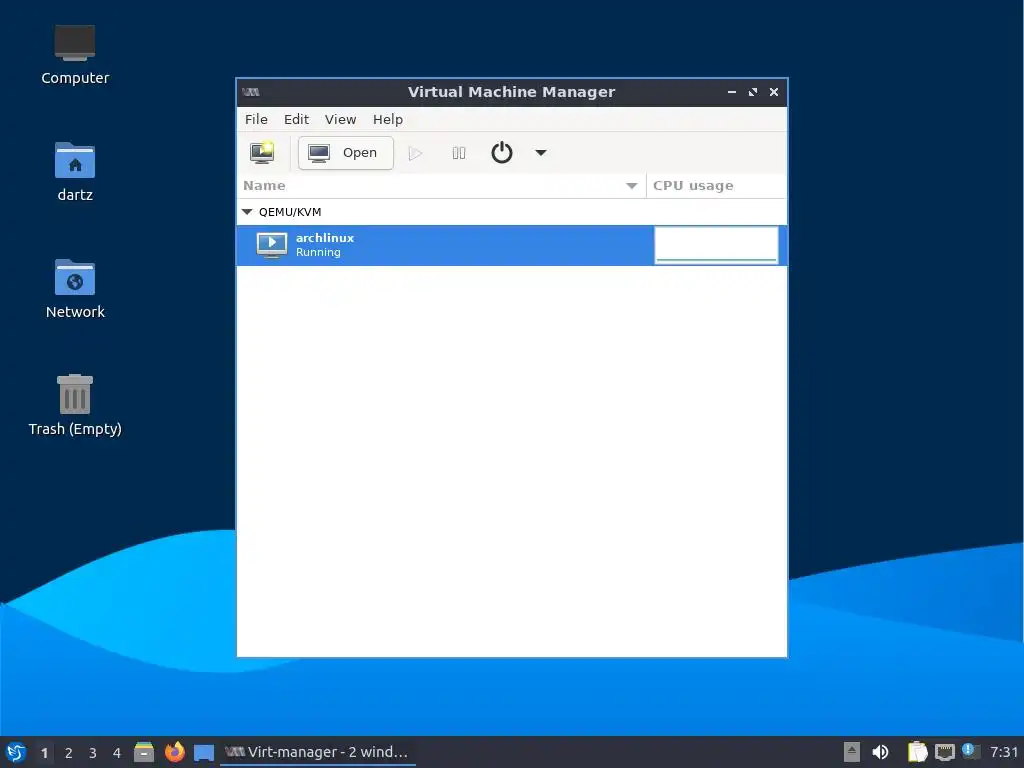Pause the virtual machine
Image resolution: width=1024 pixels, height=768 pixels.
pyautogui.click(x=458, y=153)
